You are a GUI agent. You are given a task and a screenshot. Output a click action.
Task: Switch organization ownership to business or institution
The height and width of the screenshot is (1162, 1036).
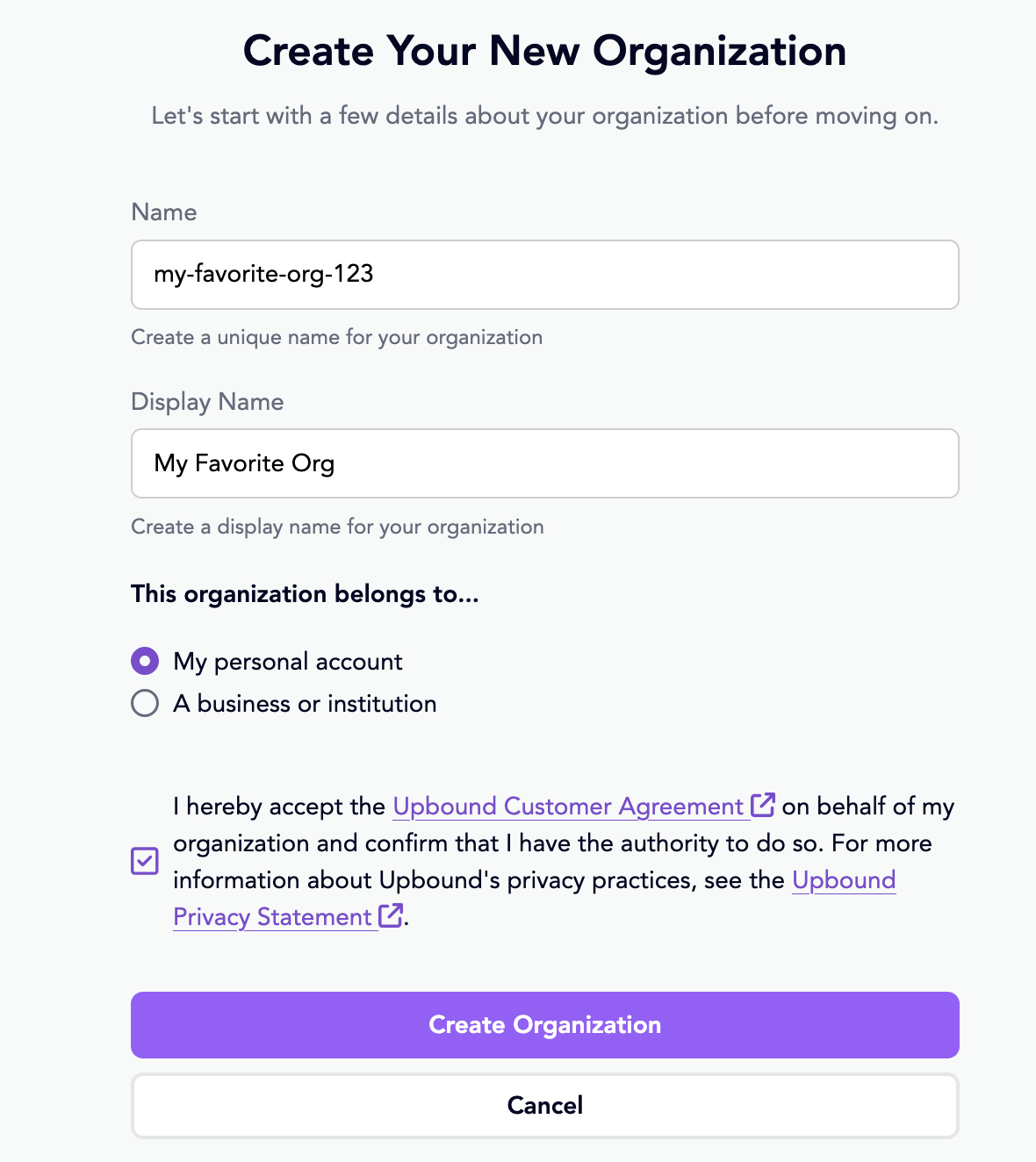(145, 703)
